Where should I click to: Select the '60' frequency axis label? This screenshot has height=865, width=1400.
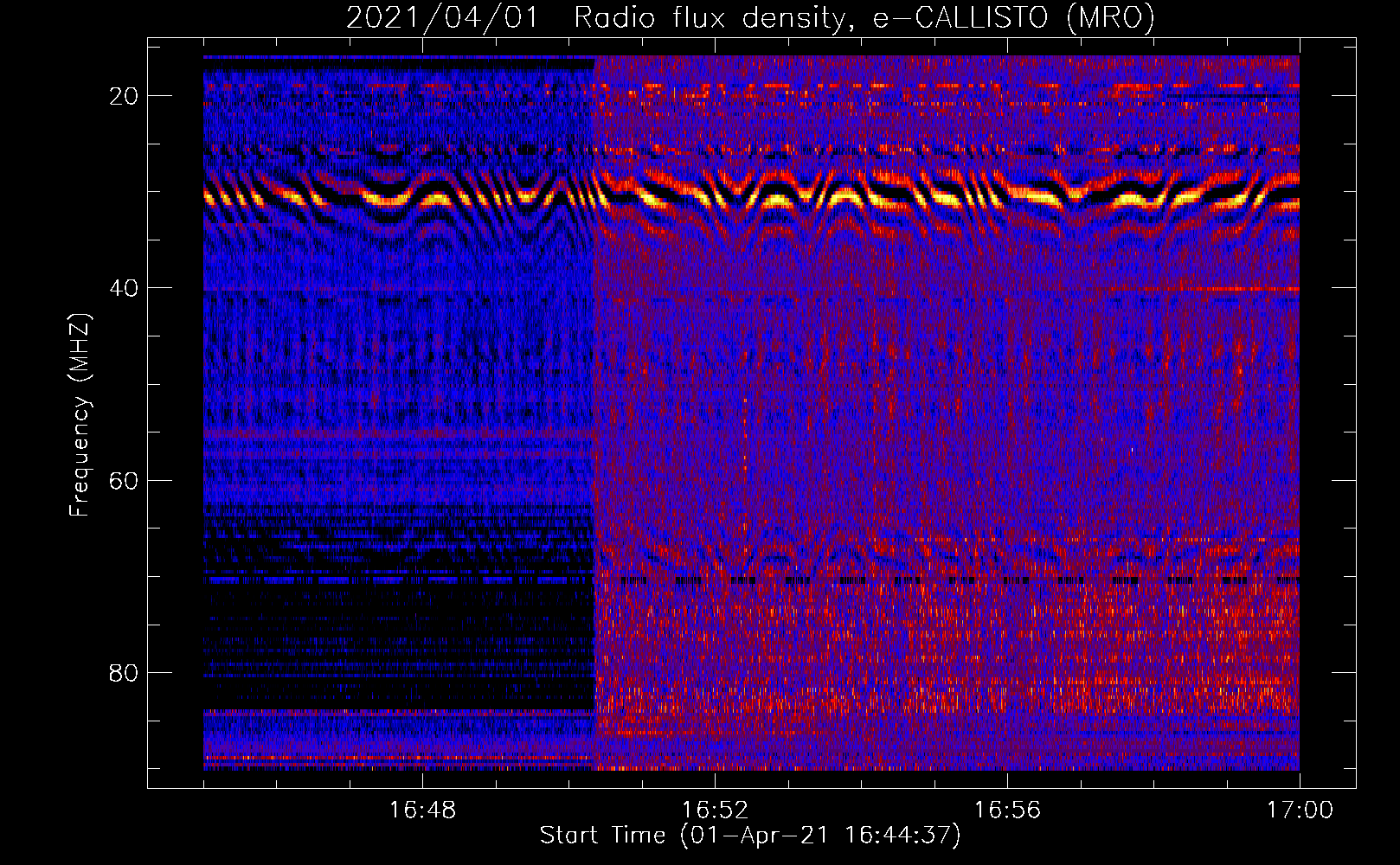tap(124, 480)
